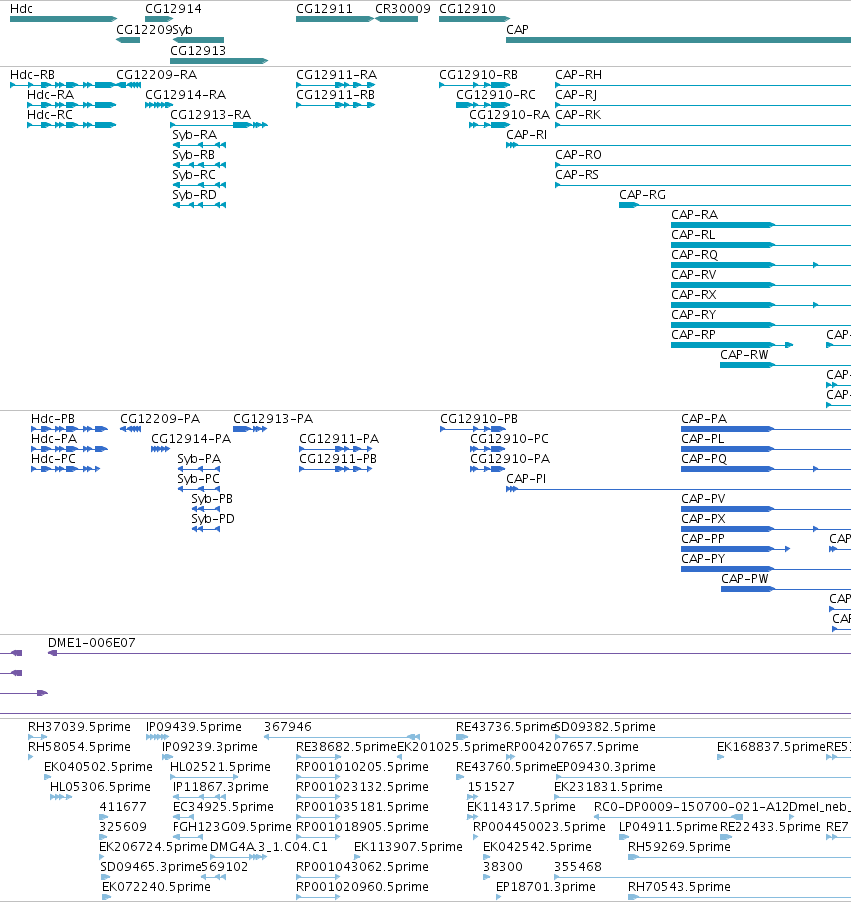This screenshot has height=902, width=851.
Task: Click the CR30009 gene bar
Action: coord(396,19)
